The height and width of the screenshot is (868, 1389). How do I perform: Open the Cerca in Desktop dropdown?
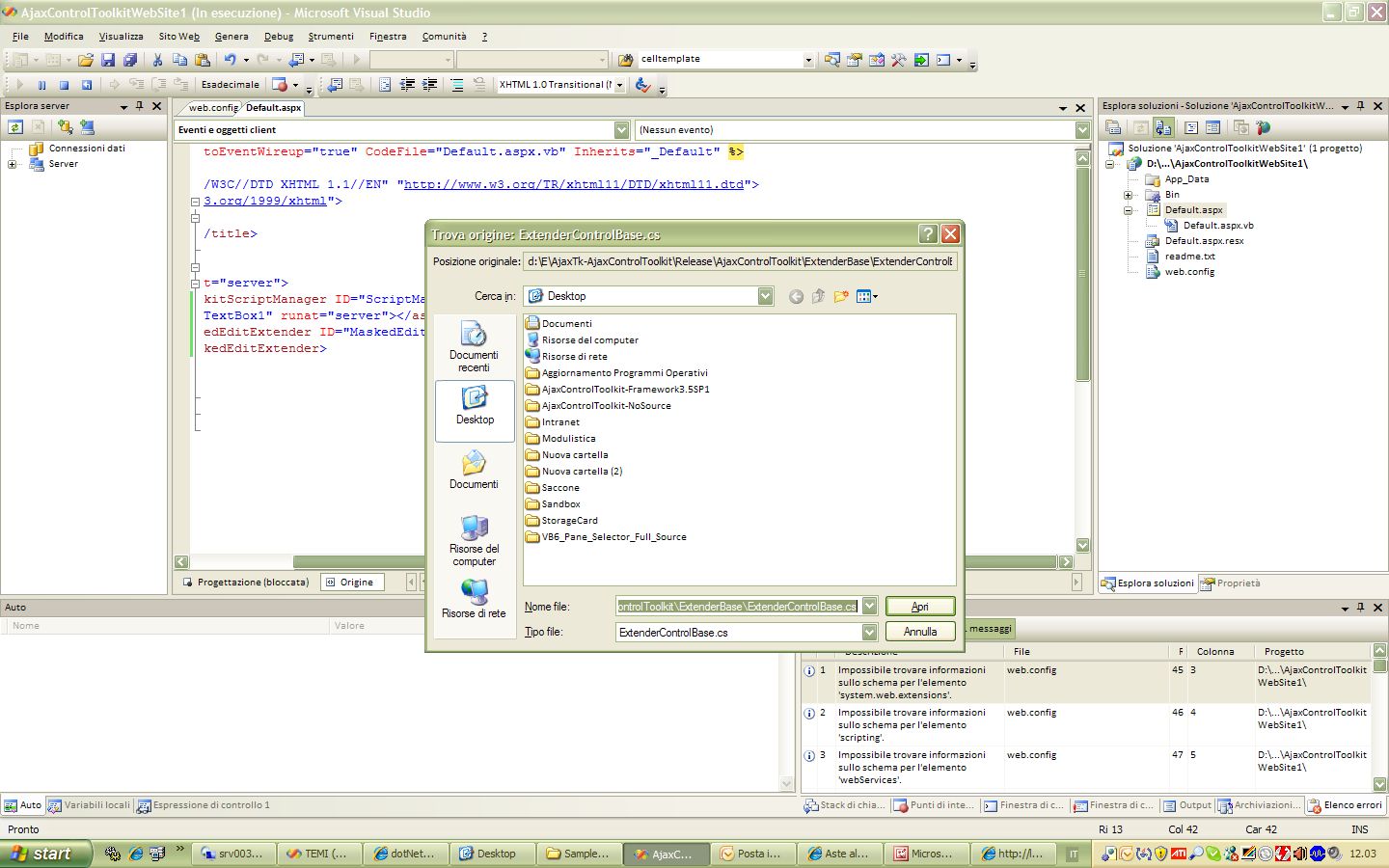click(765, 296)
